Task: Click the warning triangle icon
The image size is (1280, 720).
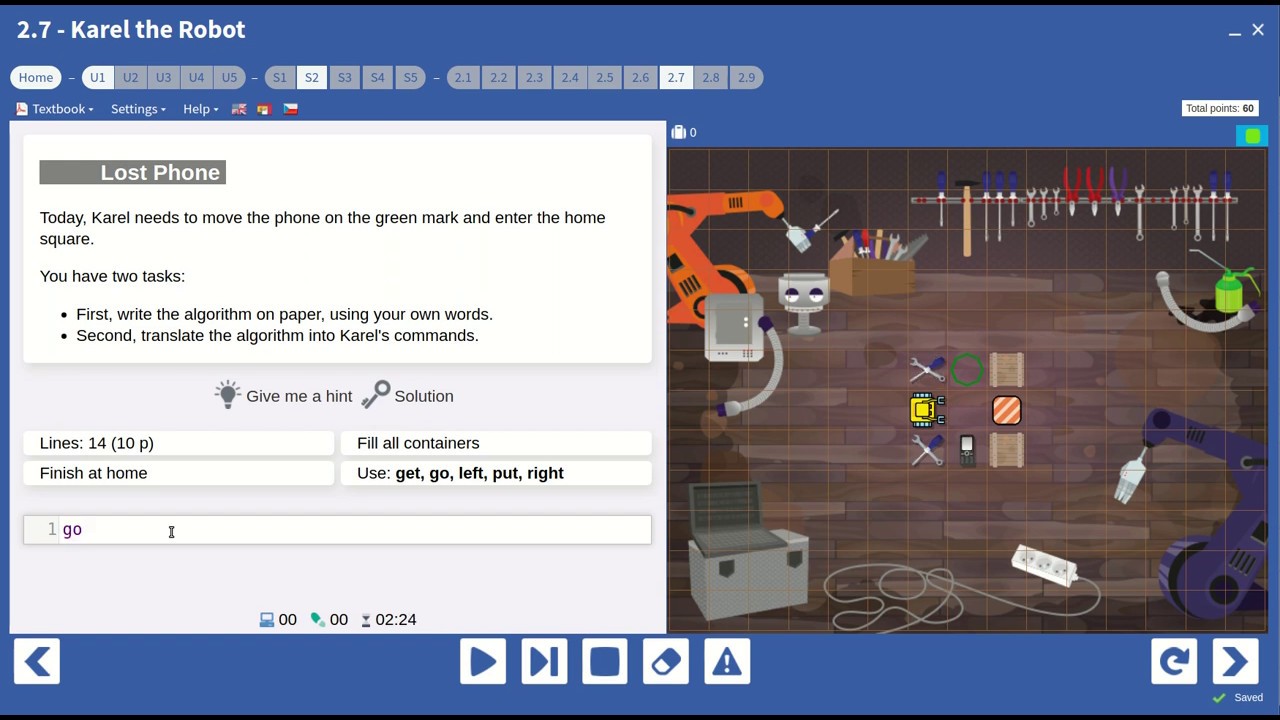Action: pyautogui.click(x=727, y=662)
